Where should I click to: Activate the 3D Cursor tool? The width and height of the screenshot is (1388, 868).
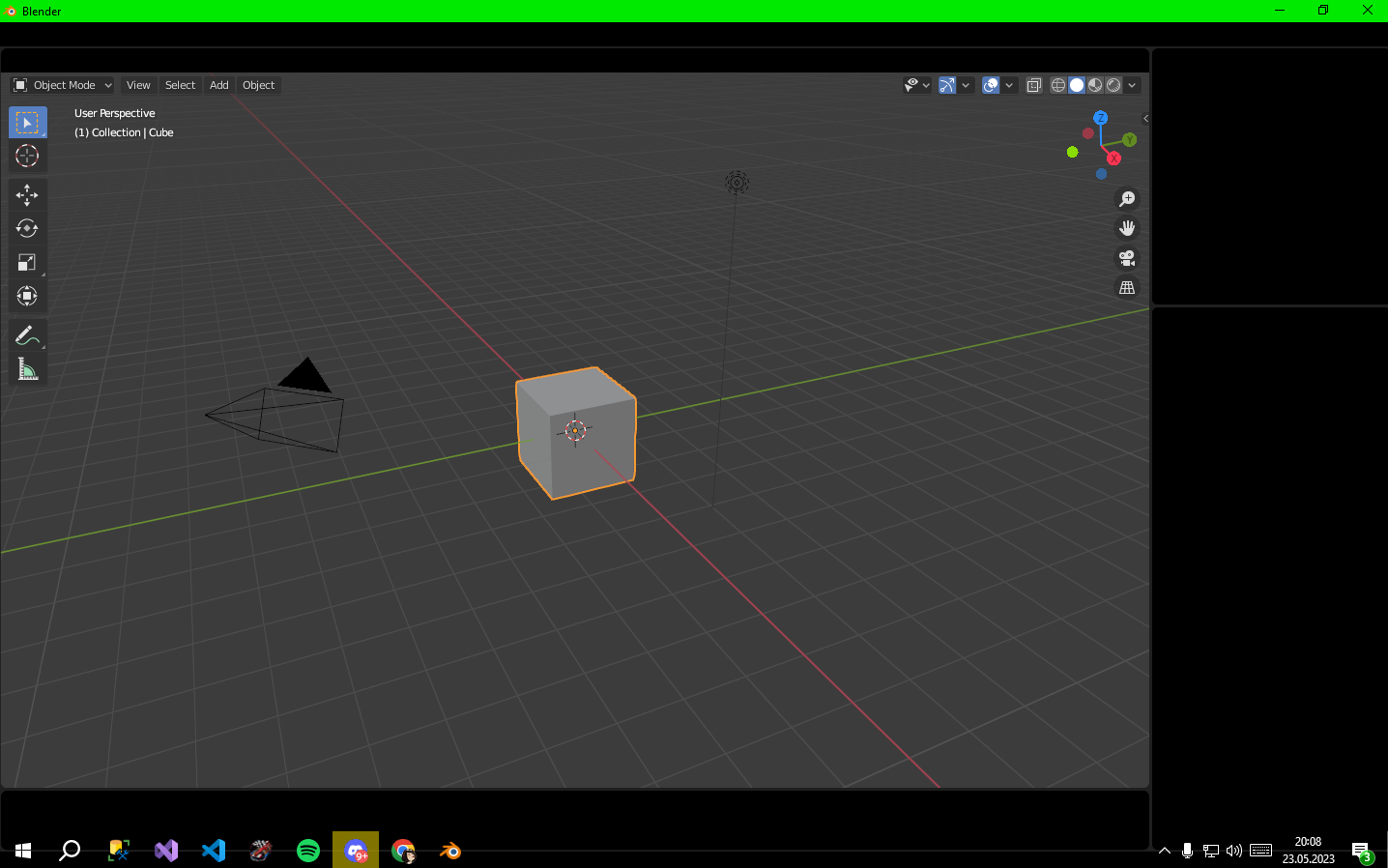pyautogui.click(x=27, y=156)
